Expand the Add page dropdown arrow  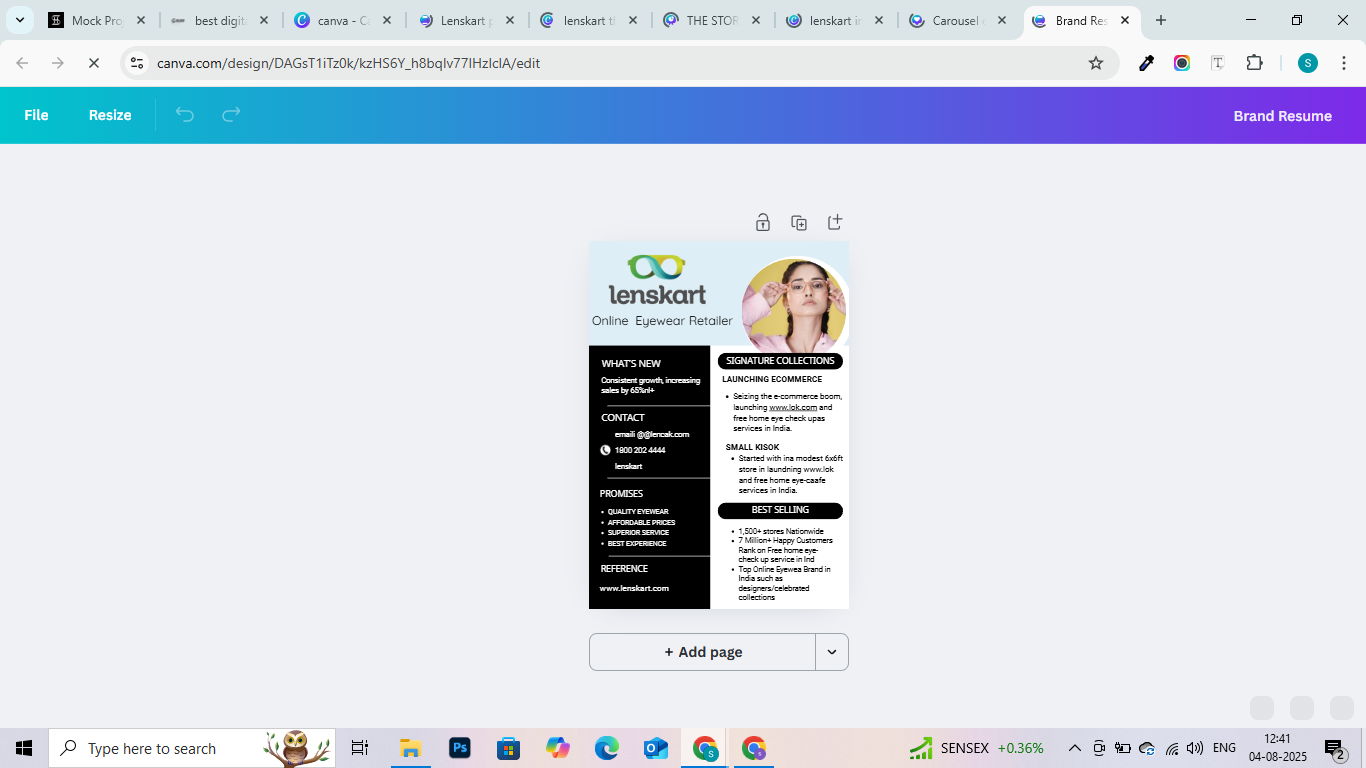(x=832, y=652)
